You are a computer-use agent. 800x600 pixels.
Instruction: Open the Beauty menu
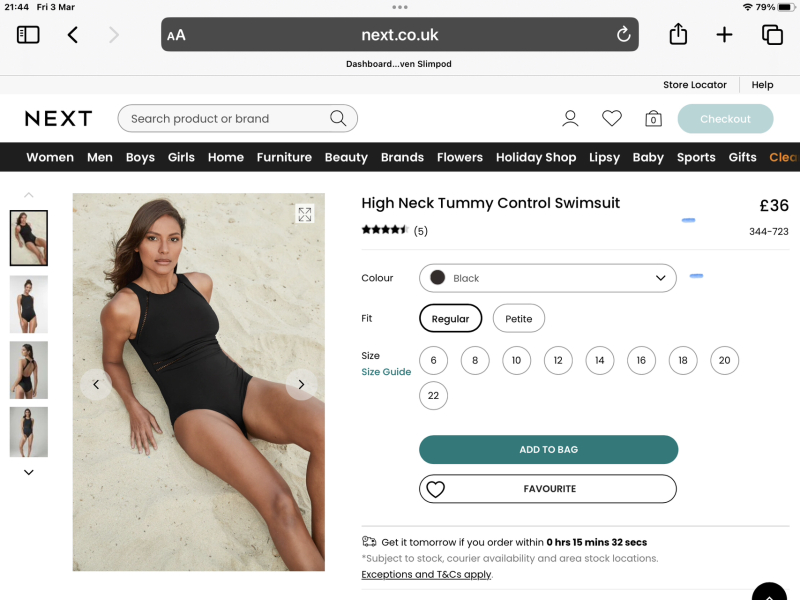tap(346, 157)
